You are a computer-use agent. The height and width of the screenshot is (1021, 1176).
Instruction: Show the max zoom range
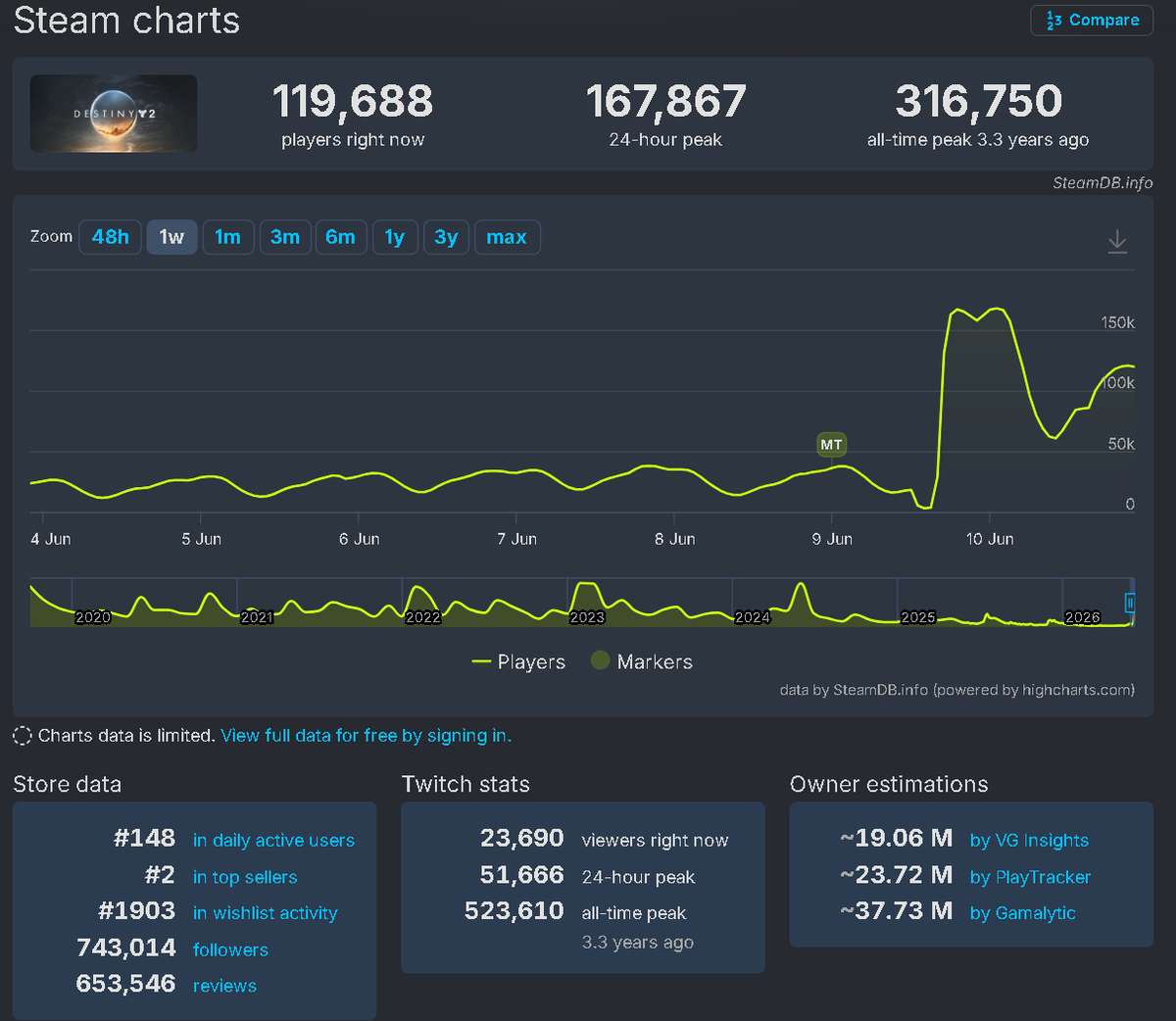pos(507,237)
